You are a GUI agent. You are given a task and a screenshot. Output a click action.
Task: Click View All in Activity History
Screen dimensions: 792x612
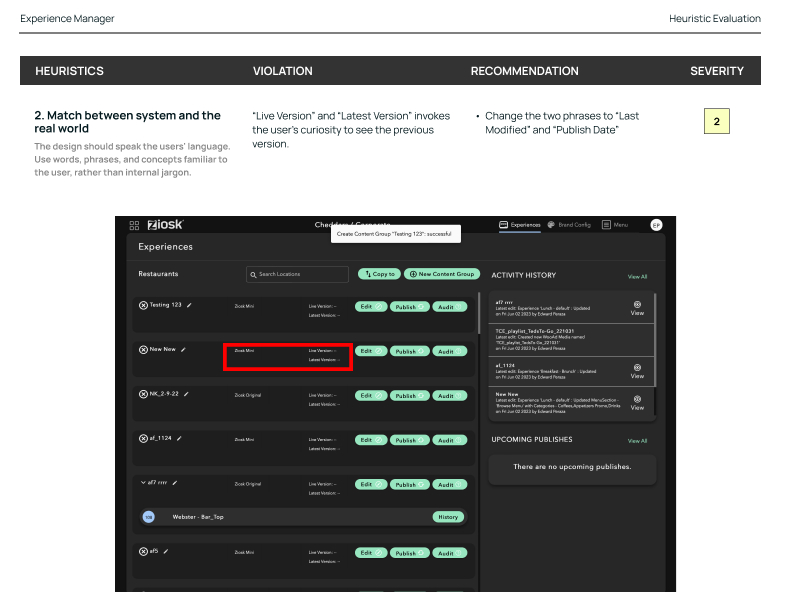[637, 276]
